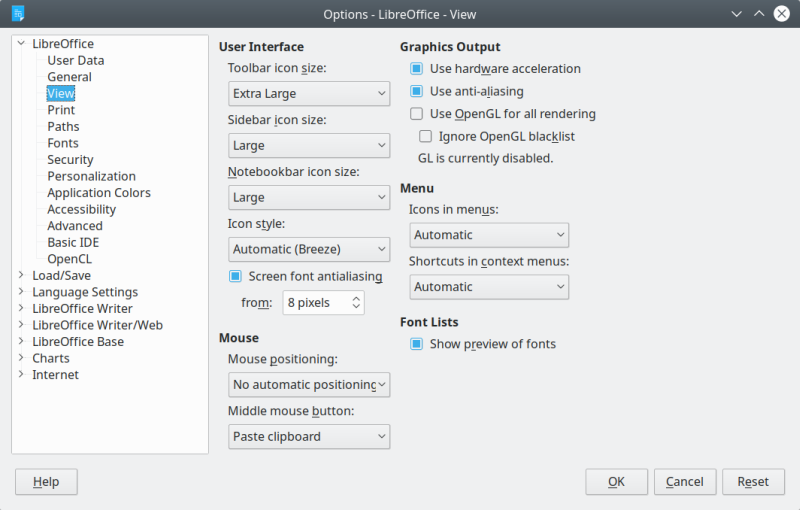Select View in options tree

61,93
